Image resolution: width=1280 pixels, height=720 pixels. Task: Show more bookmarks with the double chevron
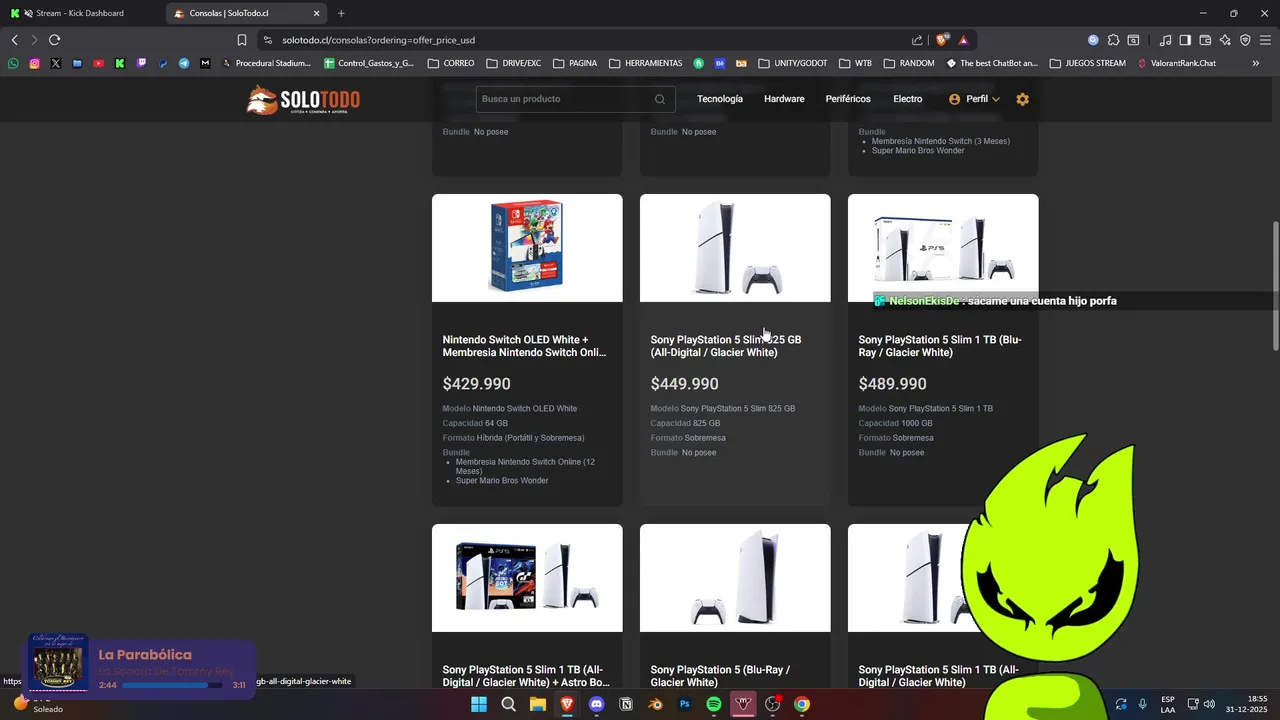tap(1256, 63)
